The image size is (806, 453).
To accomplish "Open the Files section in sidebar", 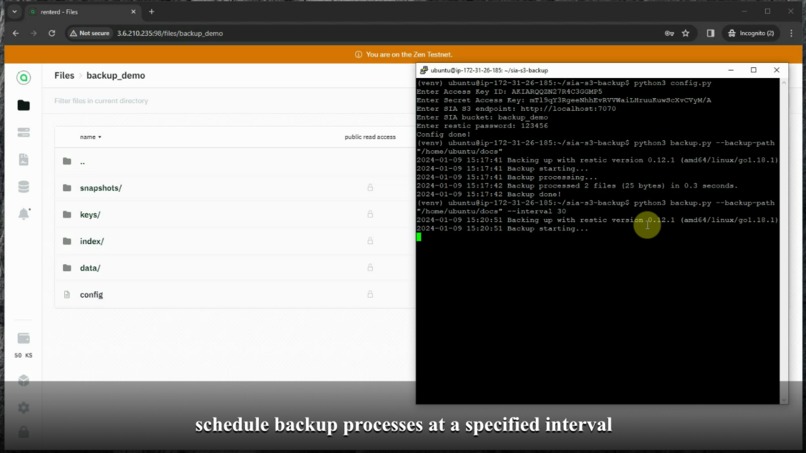I will [x=23, y=105].
